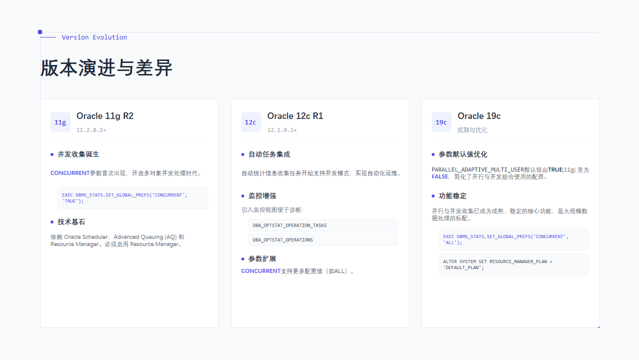Click the PARALLEL_ADAPTIVE_MULTI_USER parameter text
Viewport: 639px width, 360px height.
[x=478, y=170]
